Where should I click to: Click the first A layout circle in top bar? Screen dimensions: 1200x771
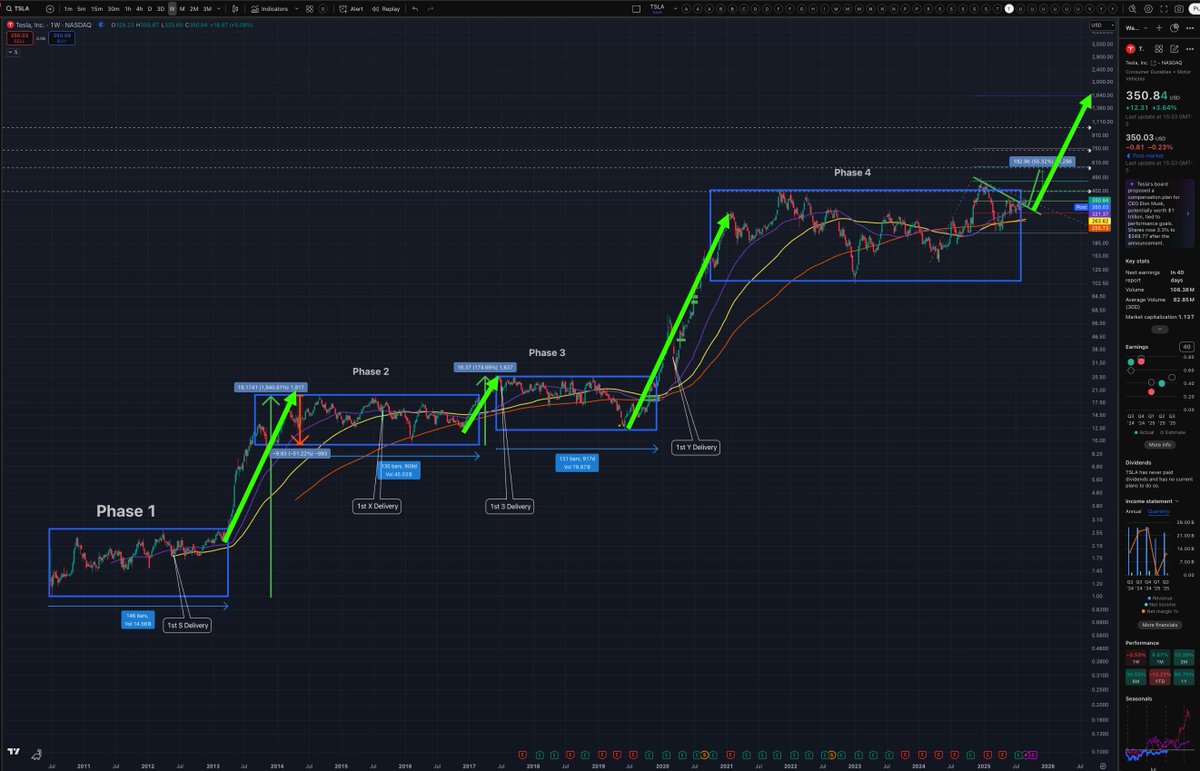click(x=686, y=9)
